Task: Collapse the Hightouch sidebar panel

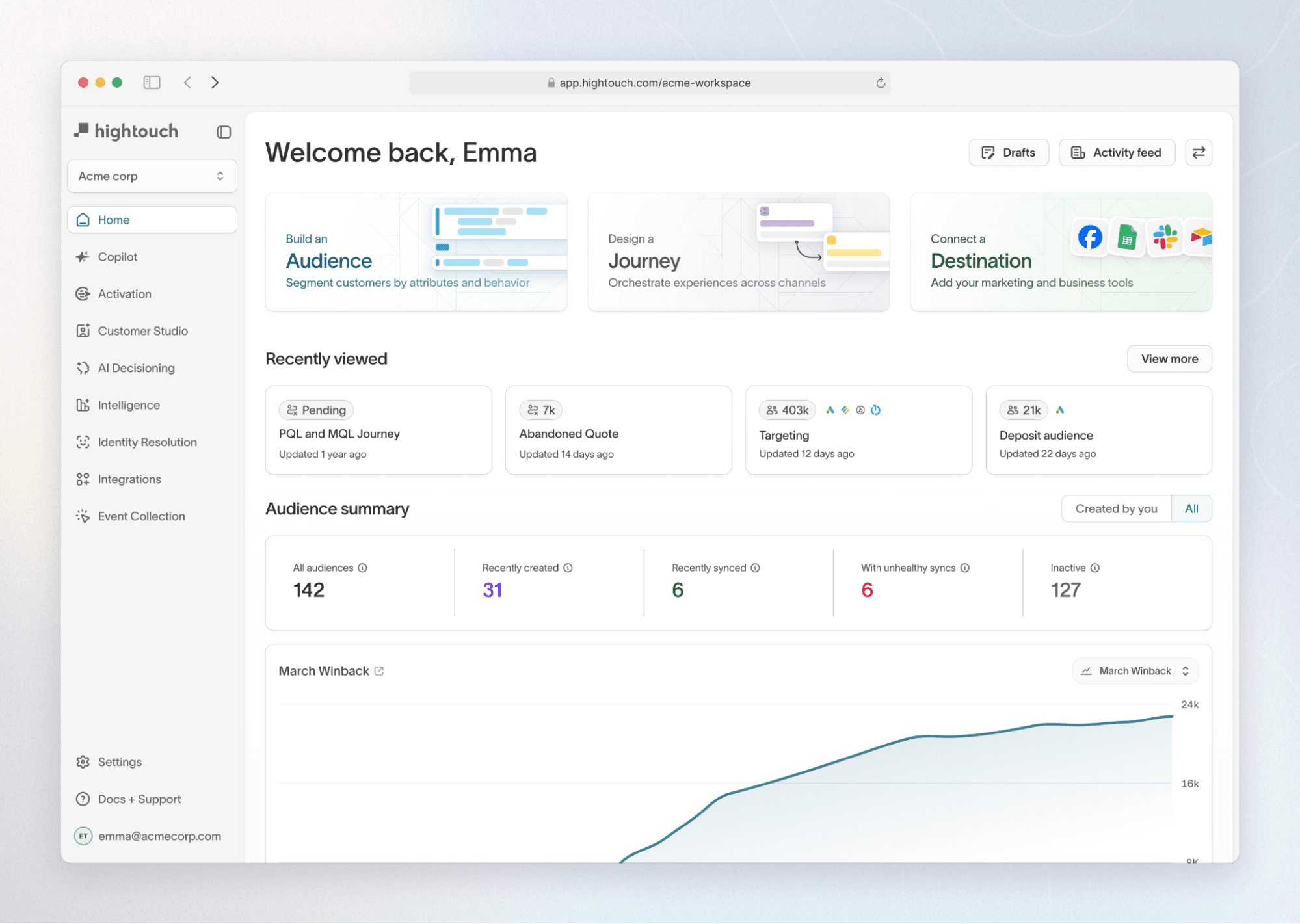Action: pyautogui.click(x=224, y=132)
